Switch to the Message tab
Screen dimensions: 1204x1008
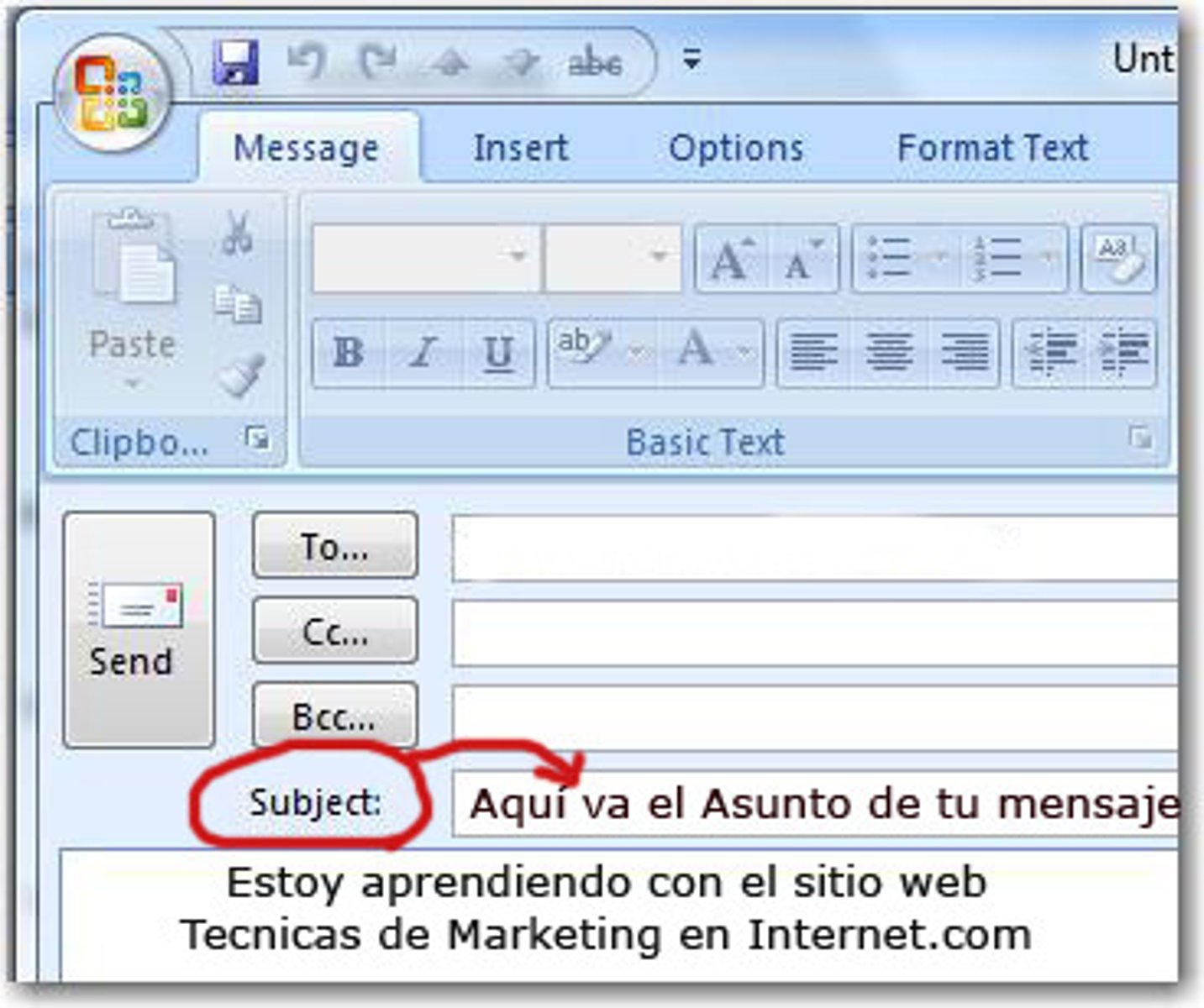coord(307,148)
